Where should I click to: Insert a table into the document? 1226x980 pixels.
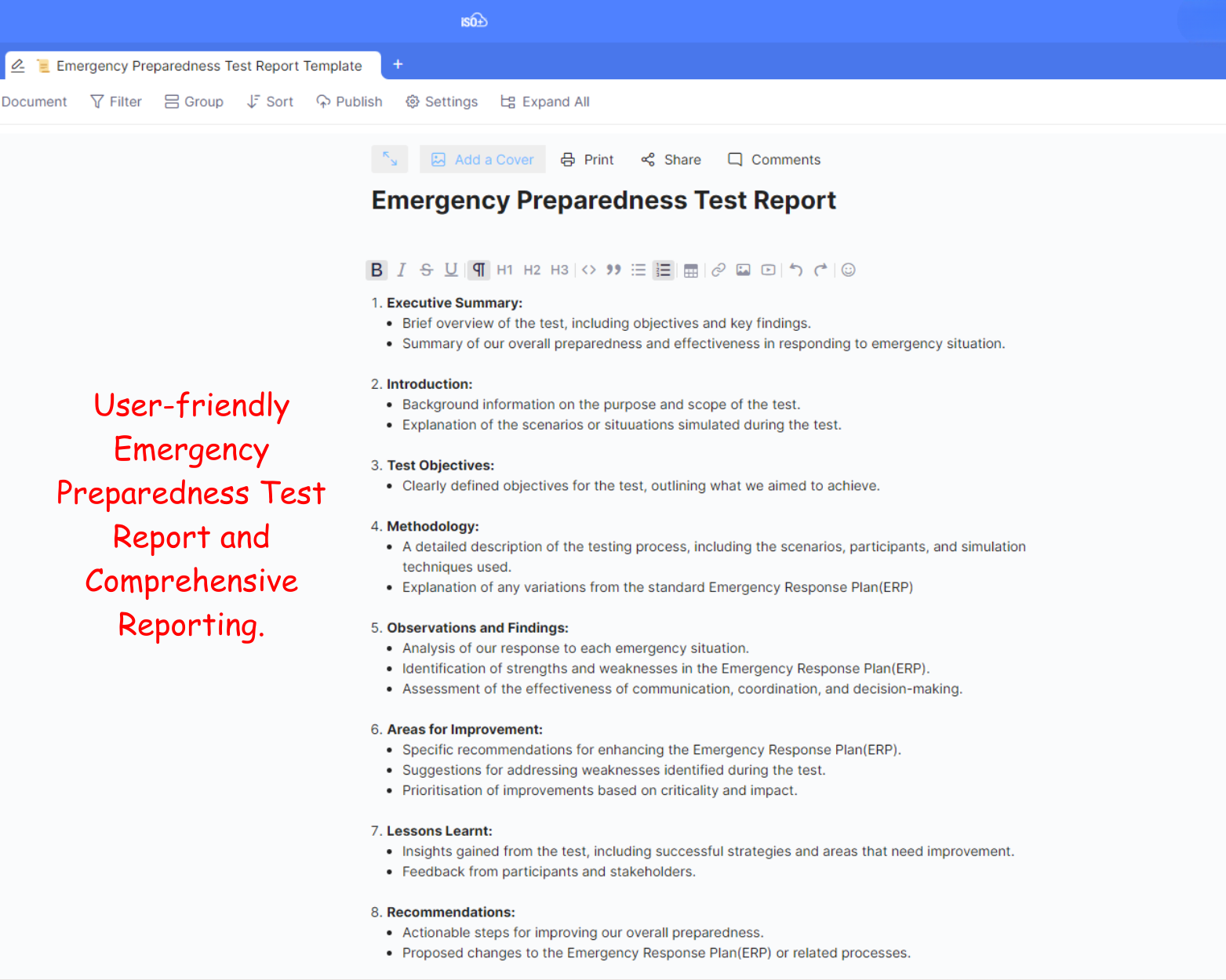tap(690, 270)
